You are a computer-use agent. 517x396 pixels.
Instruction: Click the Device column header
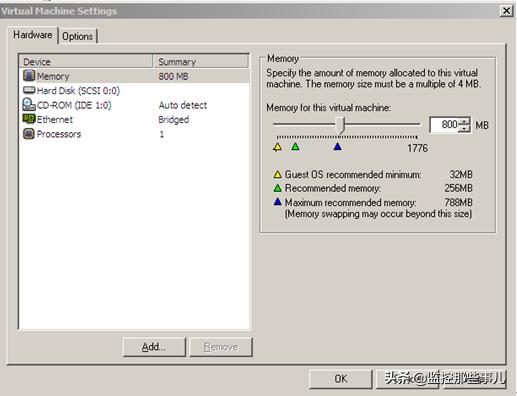pyautogui.click(x=86, y=62)
